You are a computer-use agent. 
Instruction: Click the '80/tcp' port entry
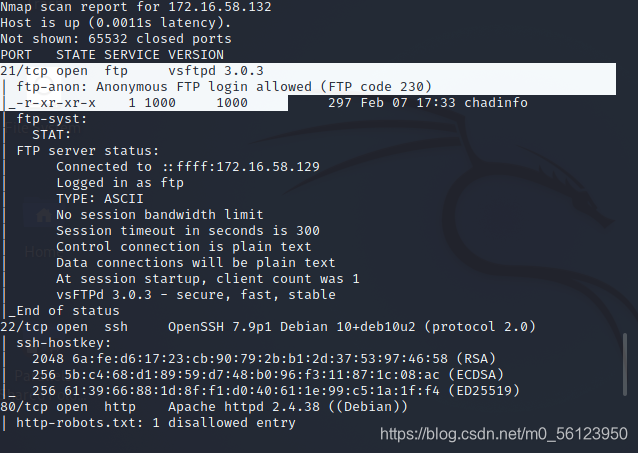(x=24, y=407)
